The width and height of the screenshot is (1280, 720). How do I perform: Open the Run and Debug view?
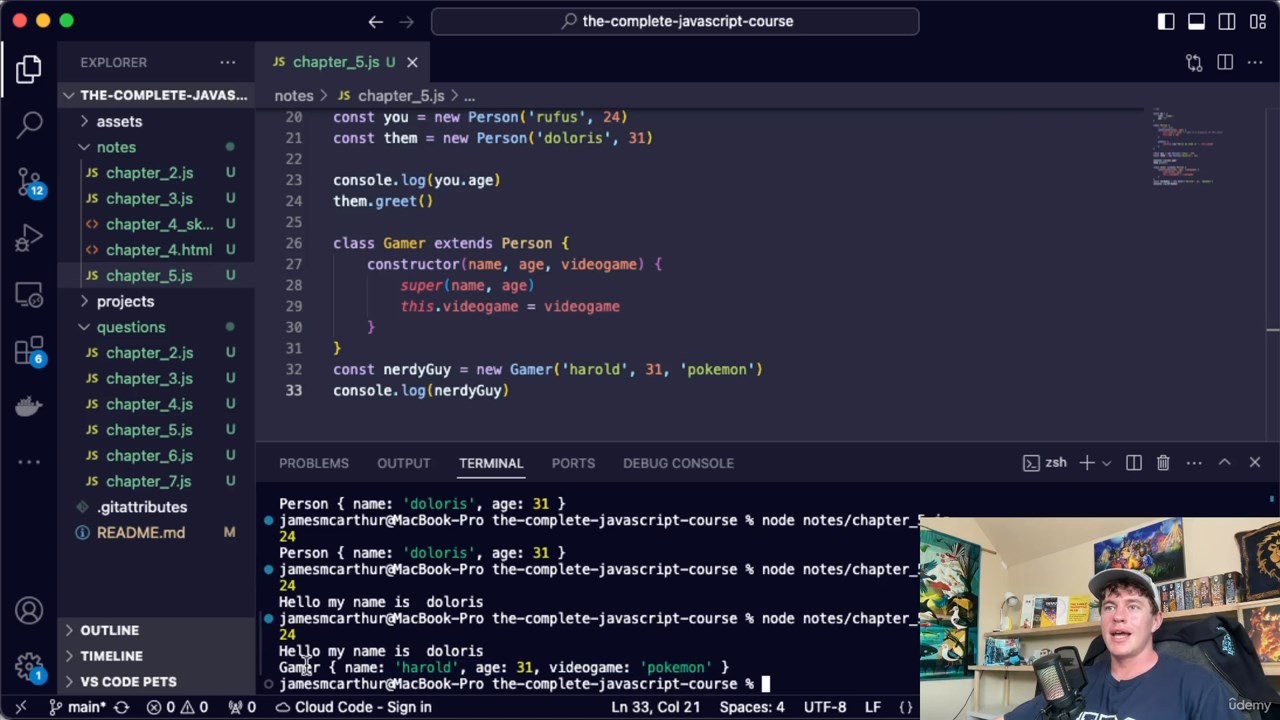tap(29, 238)
